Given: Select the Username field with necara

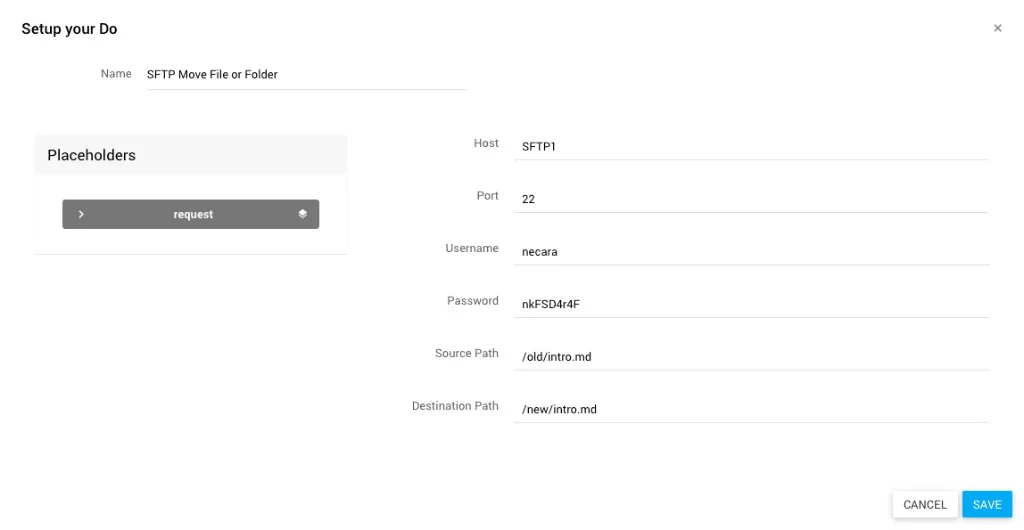Looking at the screenshot, I should pyautogui.click(x=750, y=252).
